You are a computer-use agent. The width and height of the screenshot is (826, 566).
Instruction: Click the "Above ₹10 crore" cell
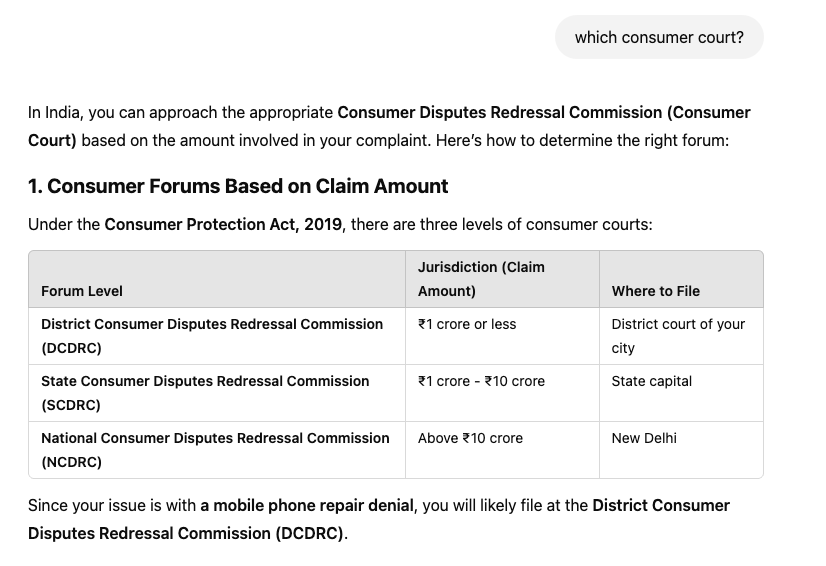click(x=470, y=438)
